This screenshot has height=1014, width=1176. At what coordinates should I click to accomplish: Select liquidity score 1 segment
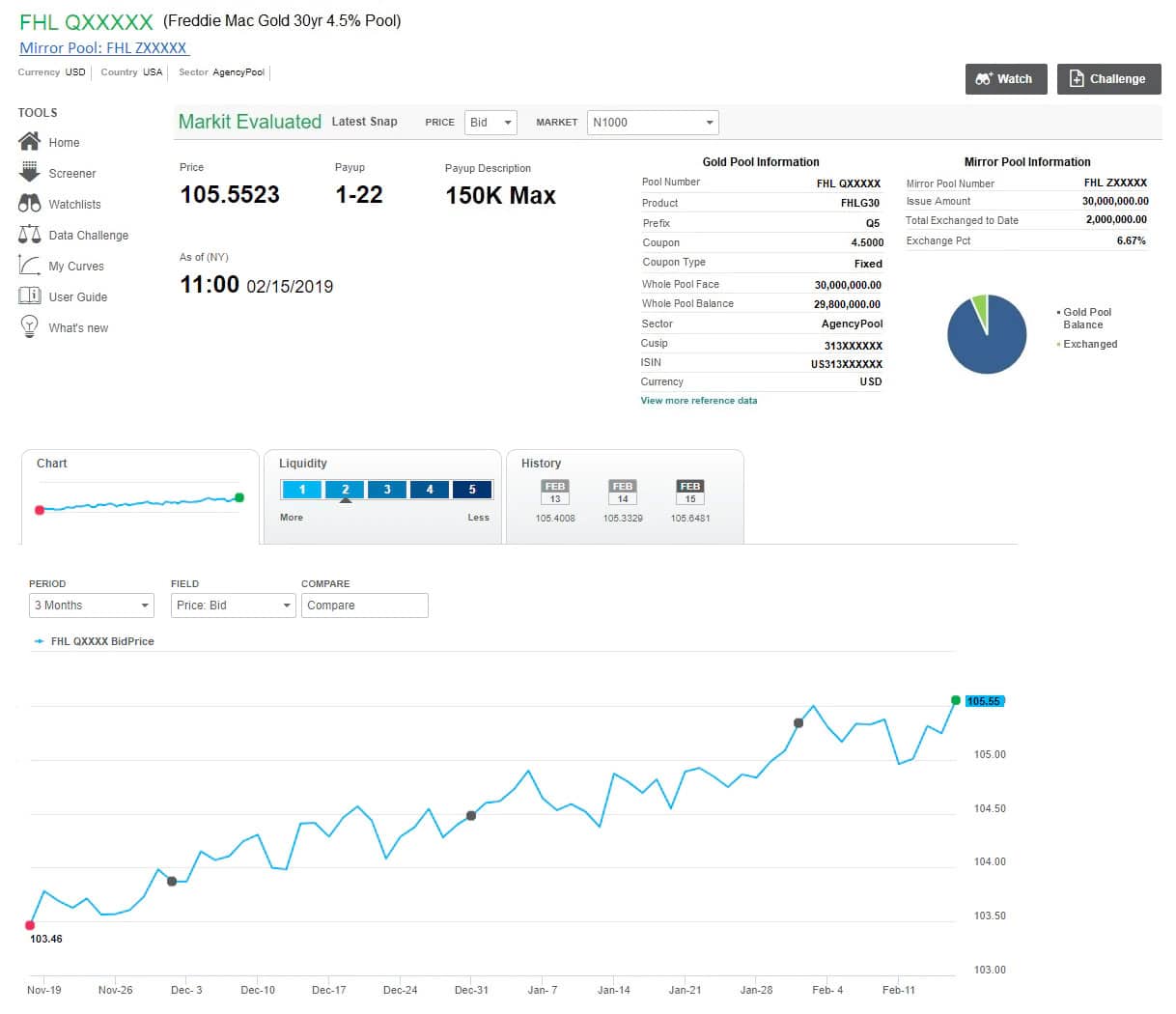pyautogui.click(x=302, y=490)
